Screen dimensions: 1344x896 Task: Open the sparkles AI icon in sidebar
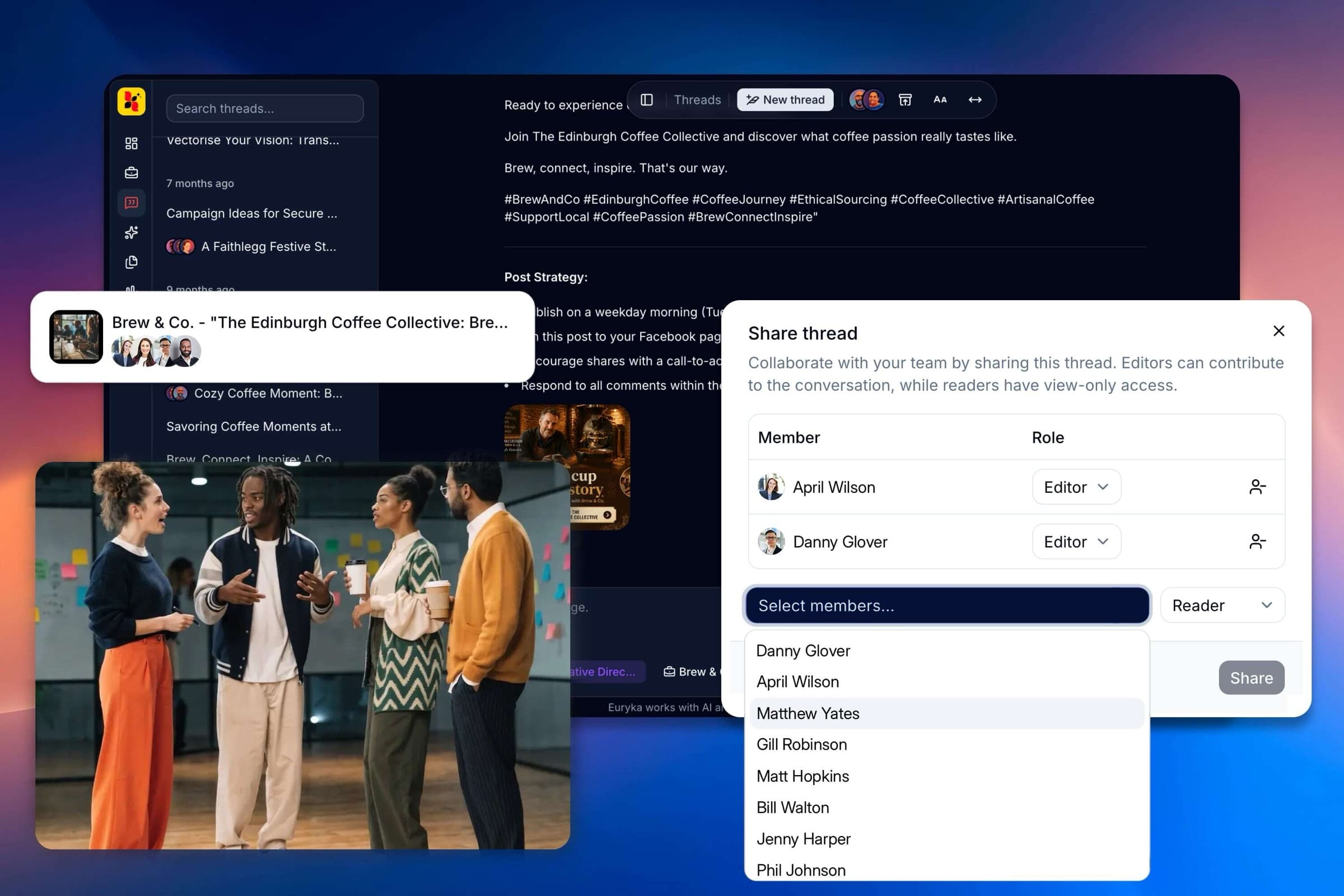[132, 232]
